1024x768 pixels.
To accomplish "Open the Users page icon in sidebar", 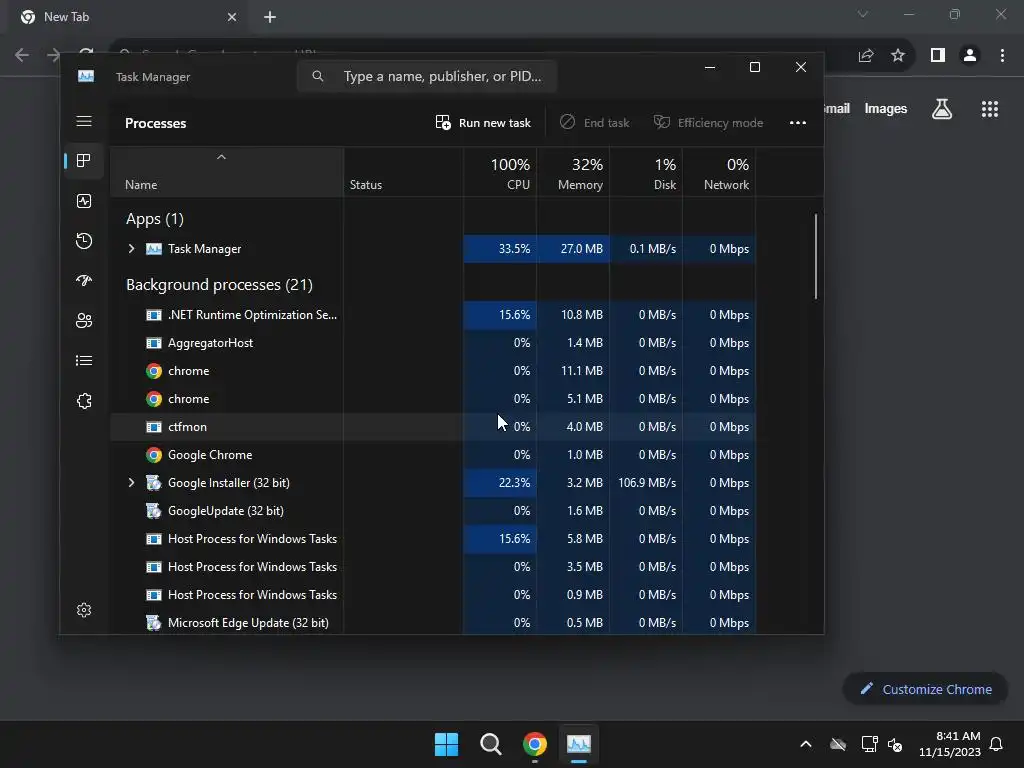I will [x=84, y=321].
